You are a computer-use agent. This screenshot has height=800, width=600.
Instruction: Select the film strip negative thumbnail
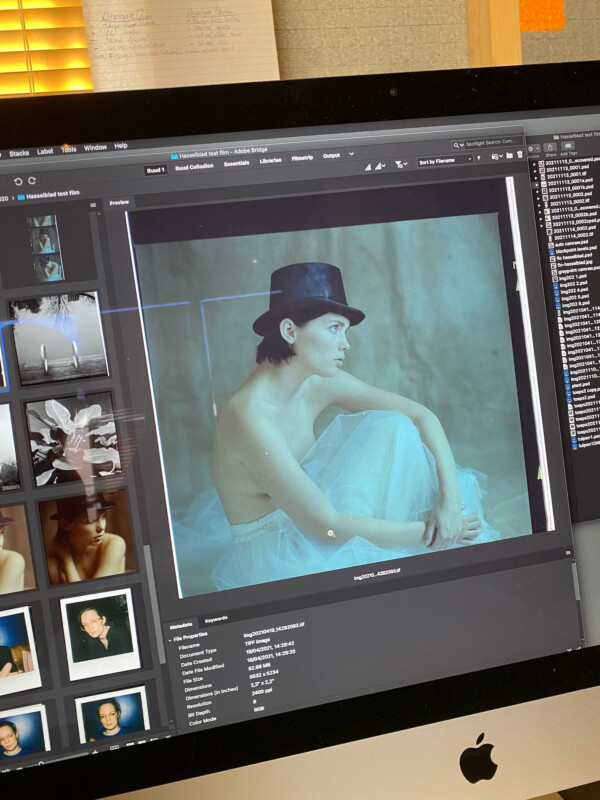[x=45, y=248]
